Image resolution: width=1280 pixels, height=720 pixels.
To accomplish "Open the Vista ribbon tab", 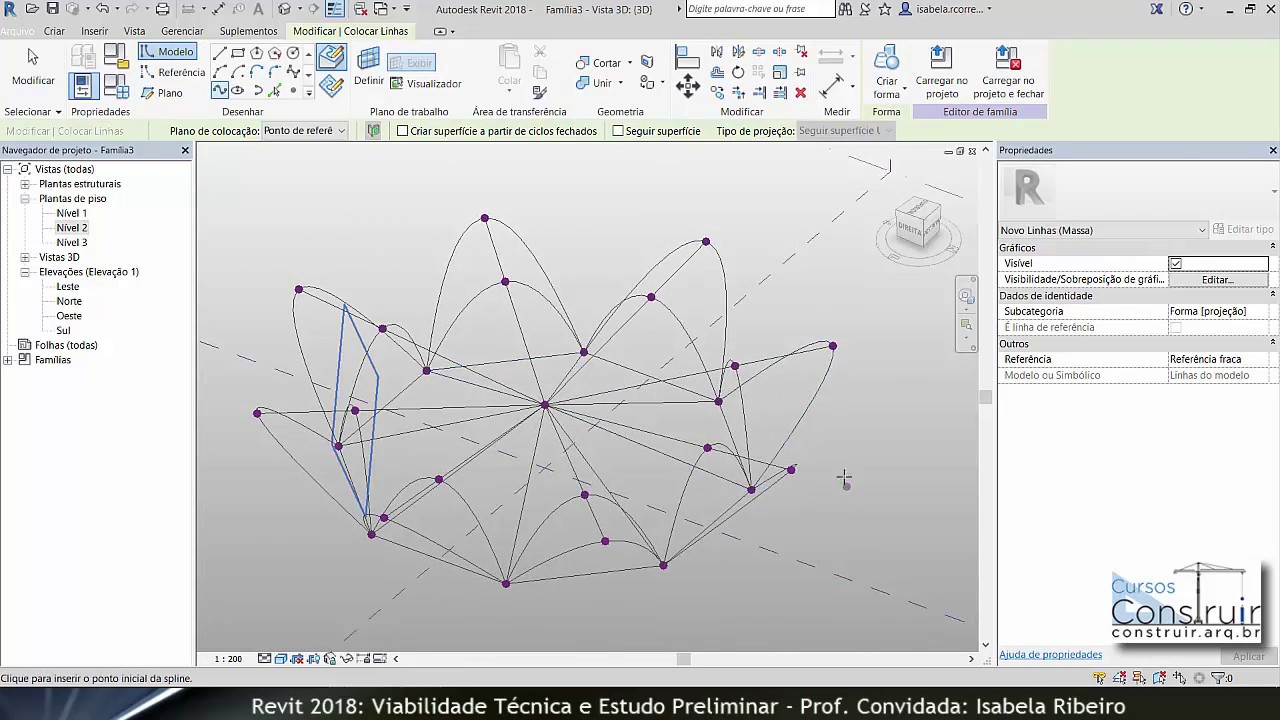I will (134, 31).
